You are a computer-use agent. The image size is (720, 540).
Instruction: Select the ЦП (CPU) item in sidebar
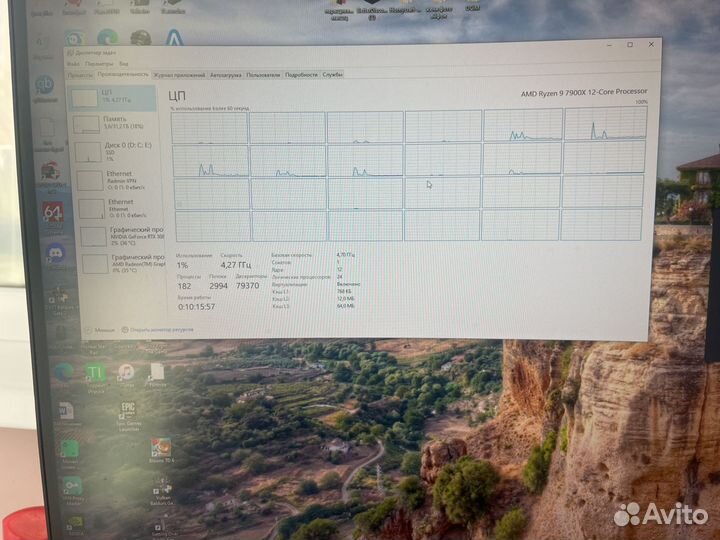pyautogui.click(x=112, y=97)
